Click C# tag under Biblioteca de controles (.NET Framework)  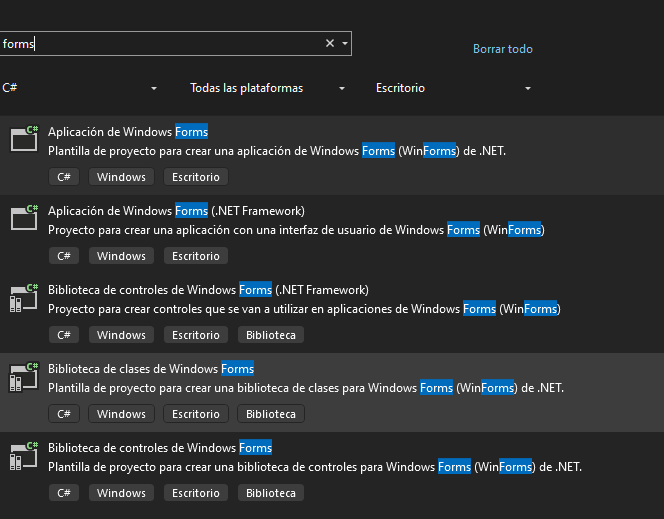pos(64,335)
